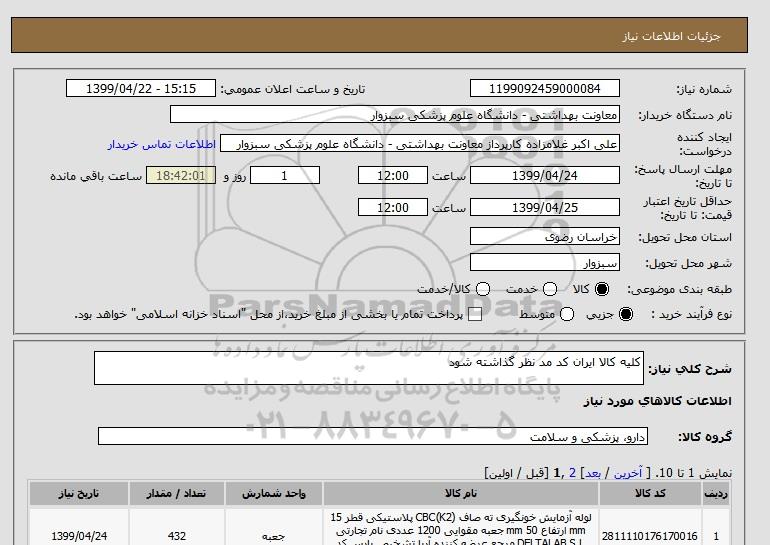770x545 pixels.
Task: Select the خدمت radio button
Action: [550, 289]
